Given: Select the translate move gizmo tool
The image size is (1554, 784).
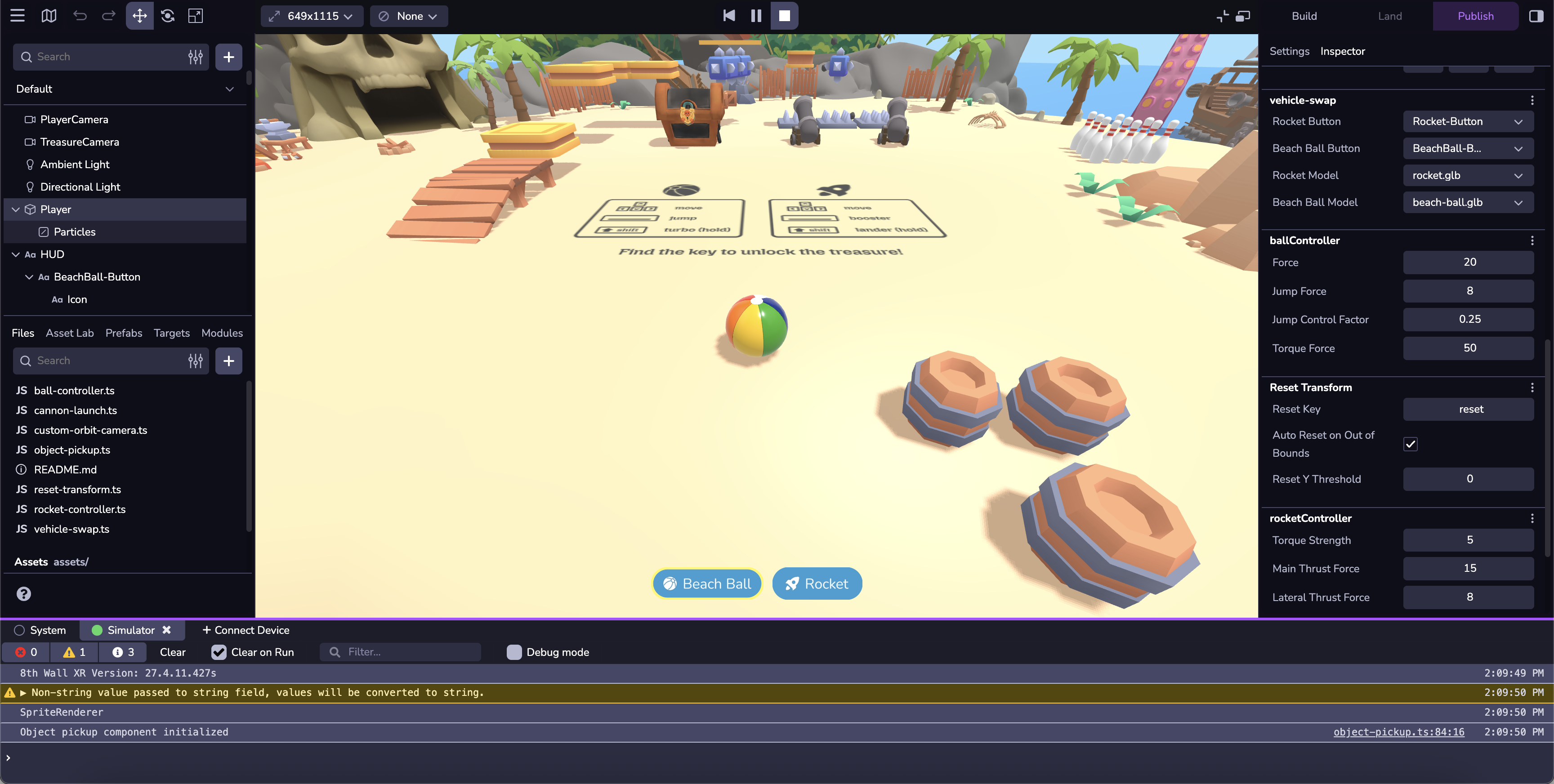Looking at the screenshot, I should coord(139,16).
